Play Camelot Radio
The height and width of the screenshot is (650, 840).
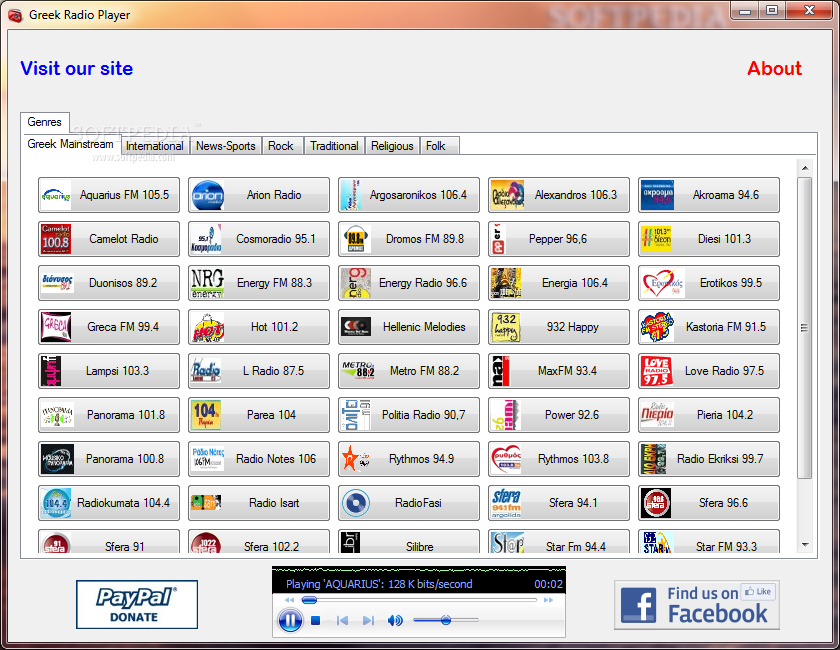(x=109, y=239)
